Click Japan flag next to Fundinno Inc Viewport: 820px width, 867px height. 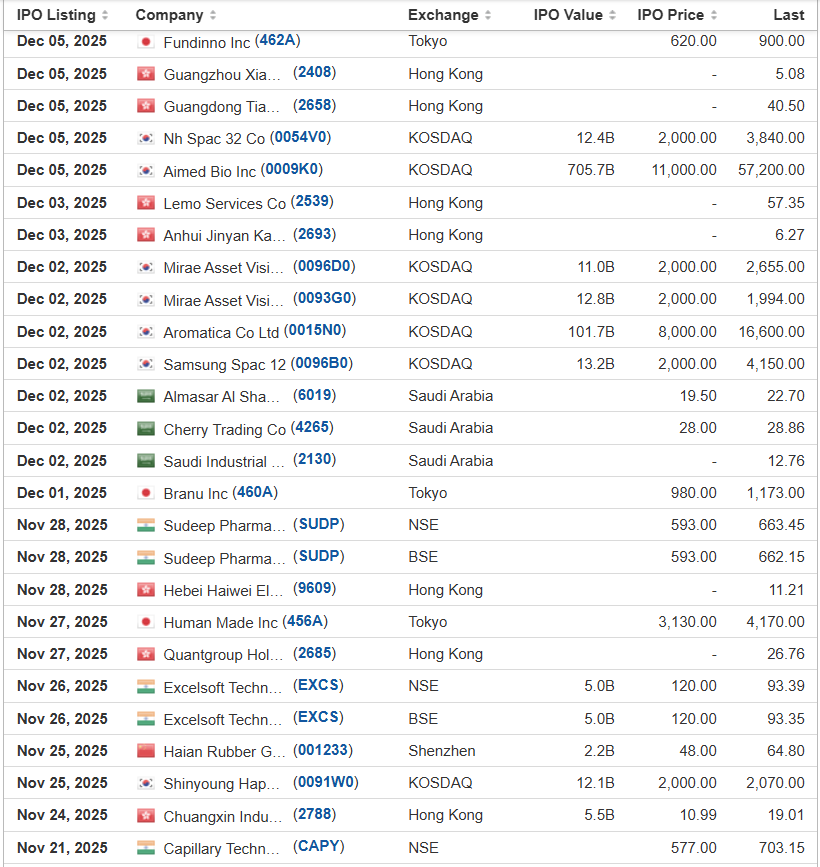pyautogui.click(x=146, y=42)
